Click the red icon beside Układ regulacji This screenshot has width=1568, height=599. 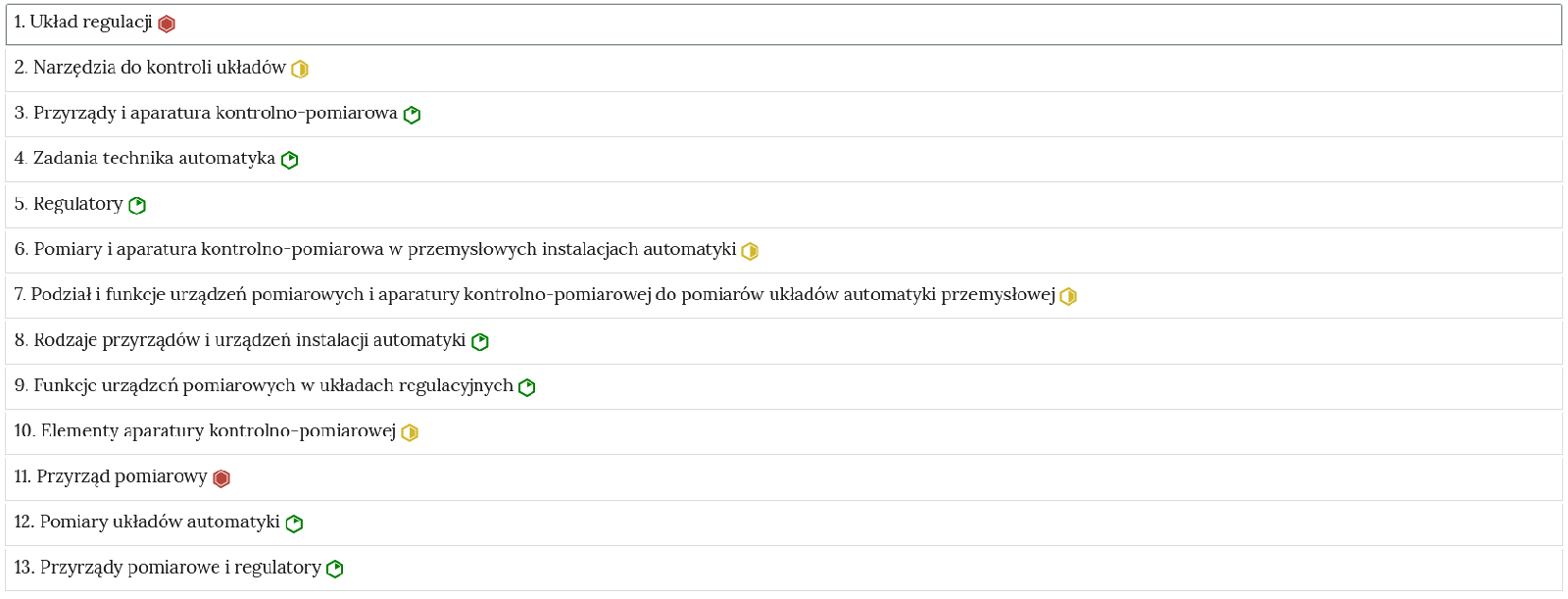tap(167, 25)
